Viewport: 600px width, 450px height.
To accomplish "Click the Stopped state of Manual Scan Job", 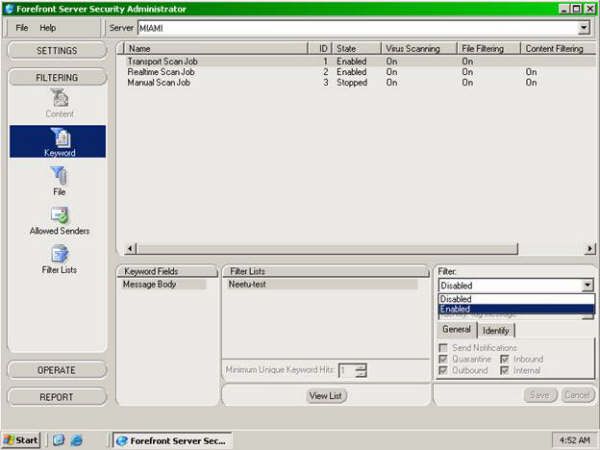I will coord(352,83).
